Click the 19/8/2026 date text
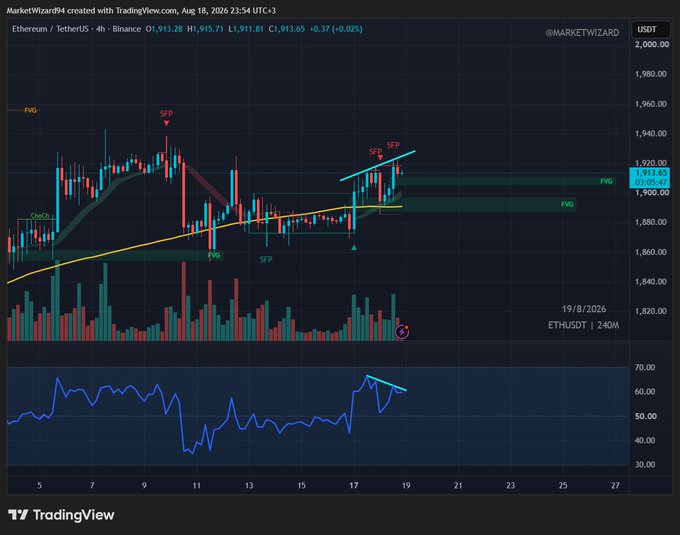Screen dimensions: 680x535 [x=584, y=309]
